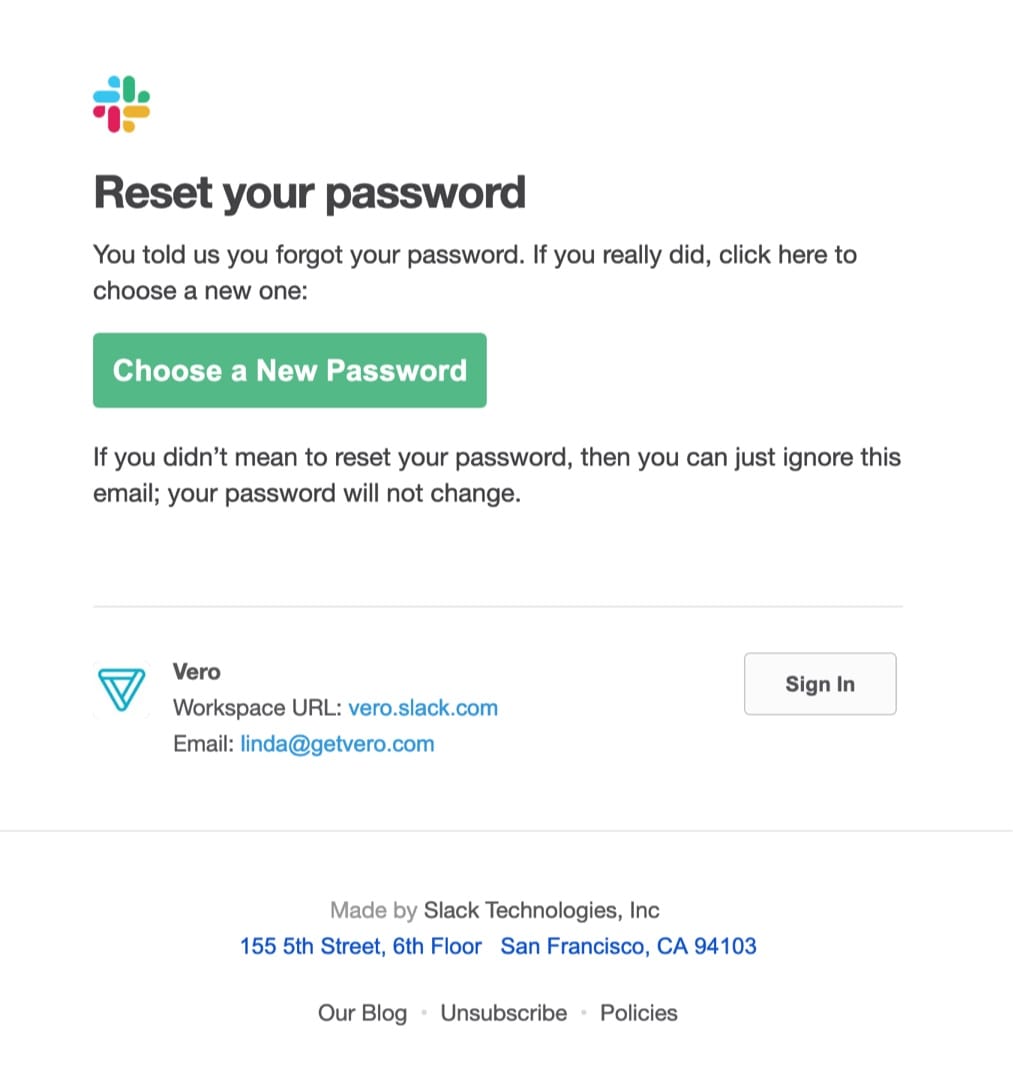Click the Reset your password heading
Image resolution: width=1013 pixels, height=1083 pixels.
(x=309, y=192)
